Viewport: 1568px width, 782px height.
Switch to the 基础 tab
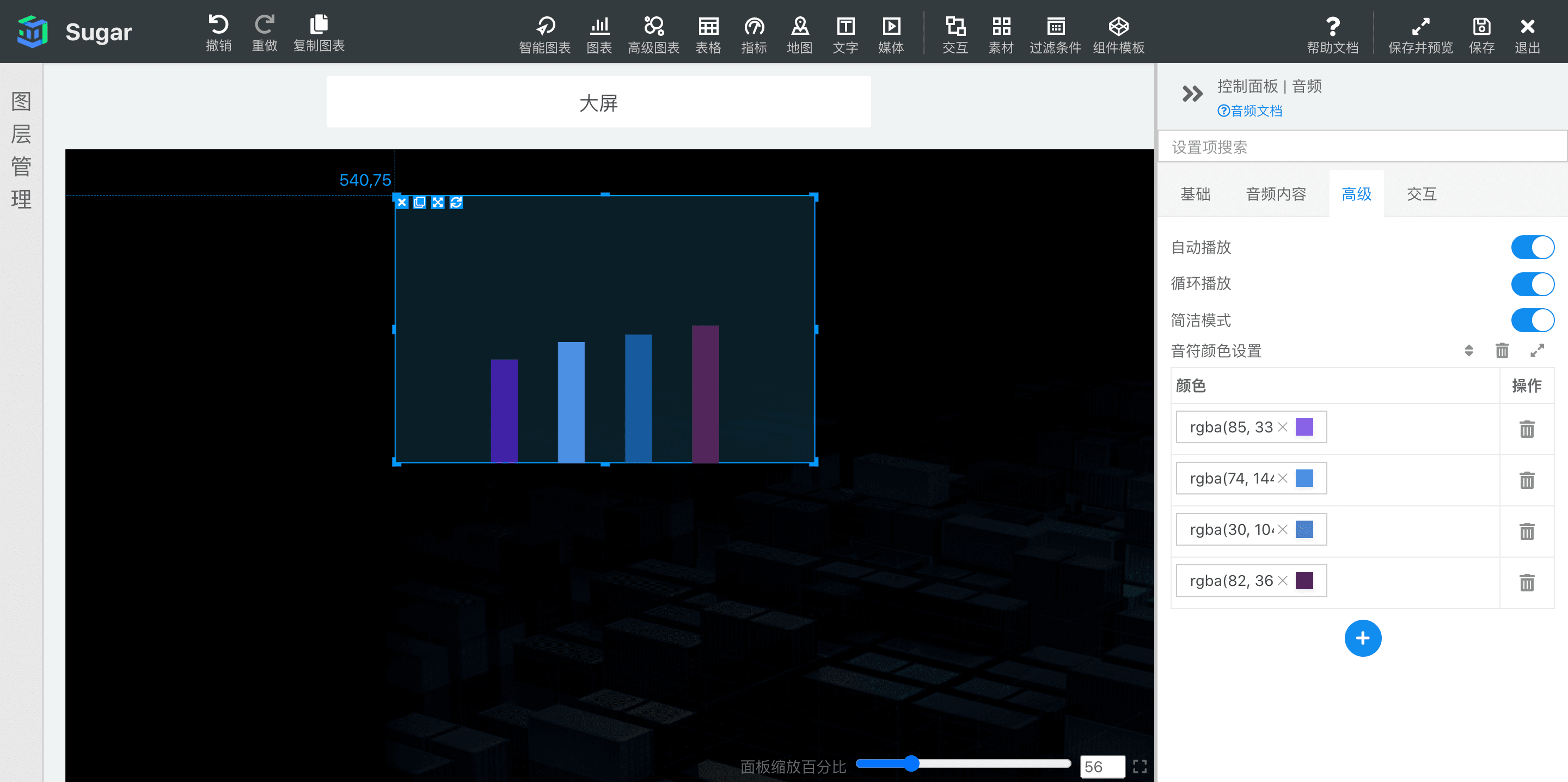point(1196,194)
